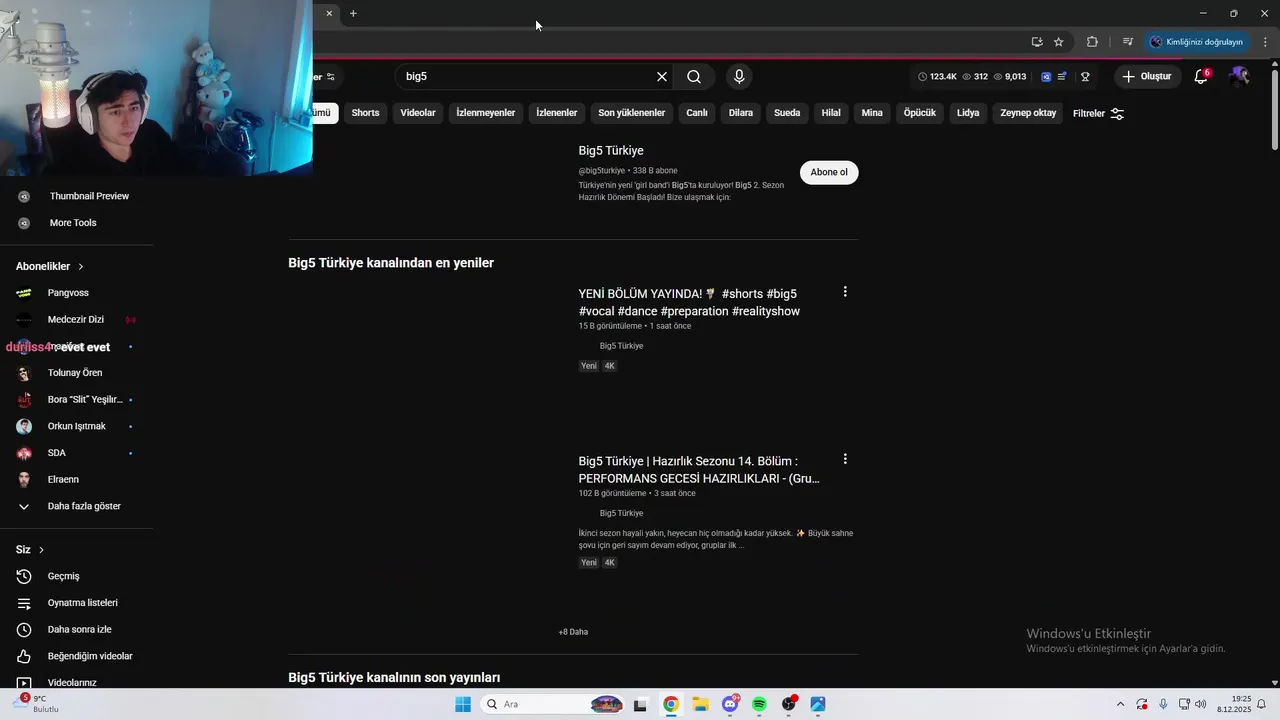This screenshot has height=720, width=1280.
Task: Open the notifications bell
Action: point(1201,76)
